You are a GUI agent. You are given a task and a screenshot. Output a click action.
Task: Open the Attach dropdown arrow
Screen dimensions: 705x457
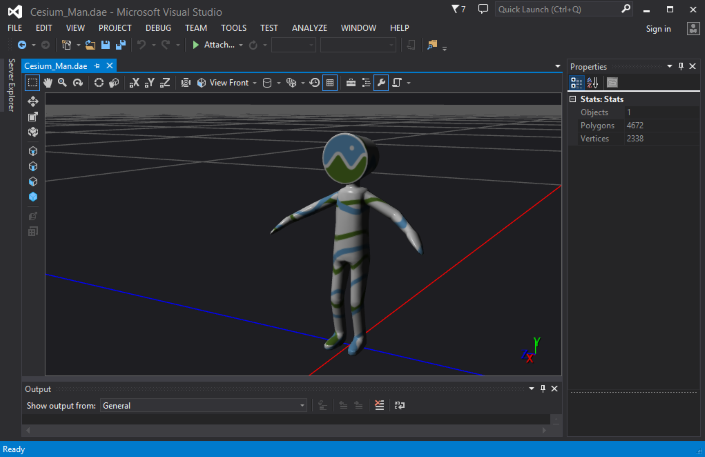coord(241,45)
